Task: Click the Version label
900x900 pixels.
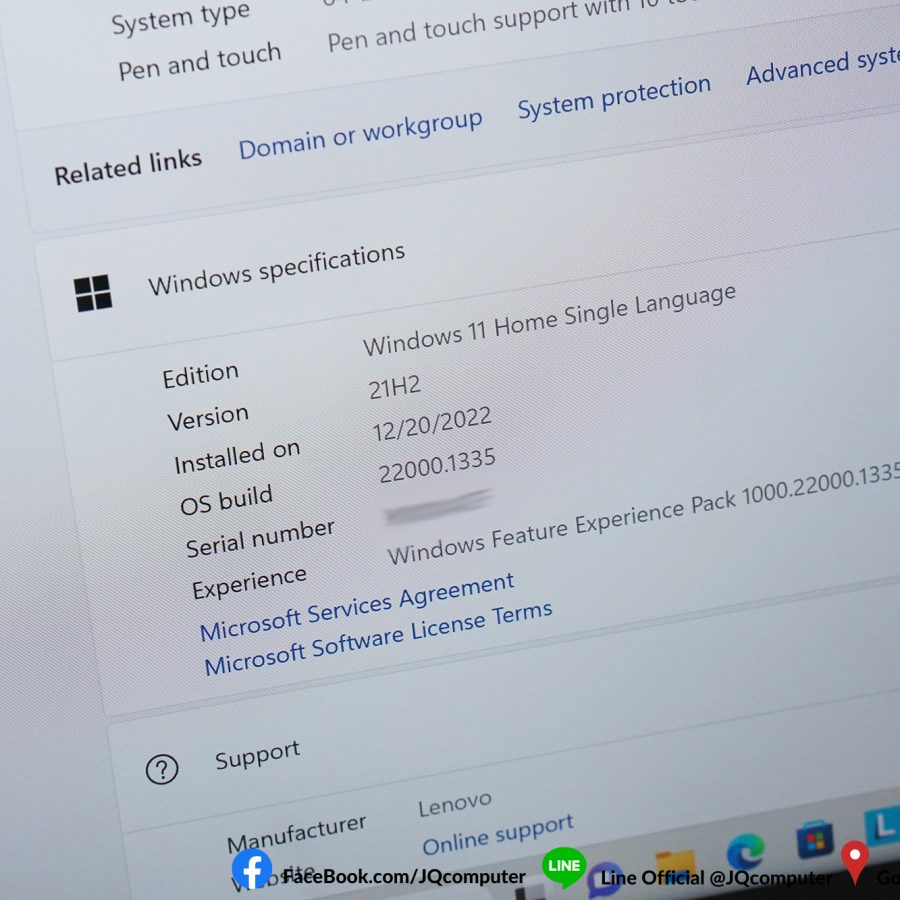Action: [x=208, y=417]
